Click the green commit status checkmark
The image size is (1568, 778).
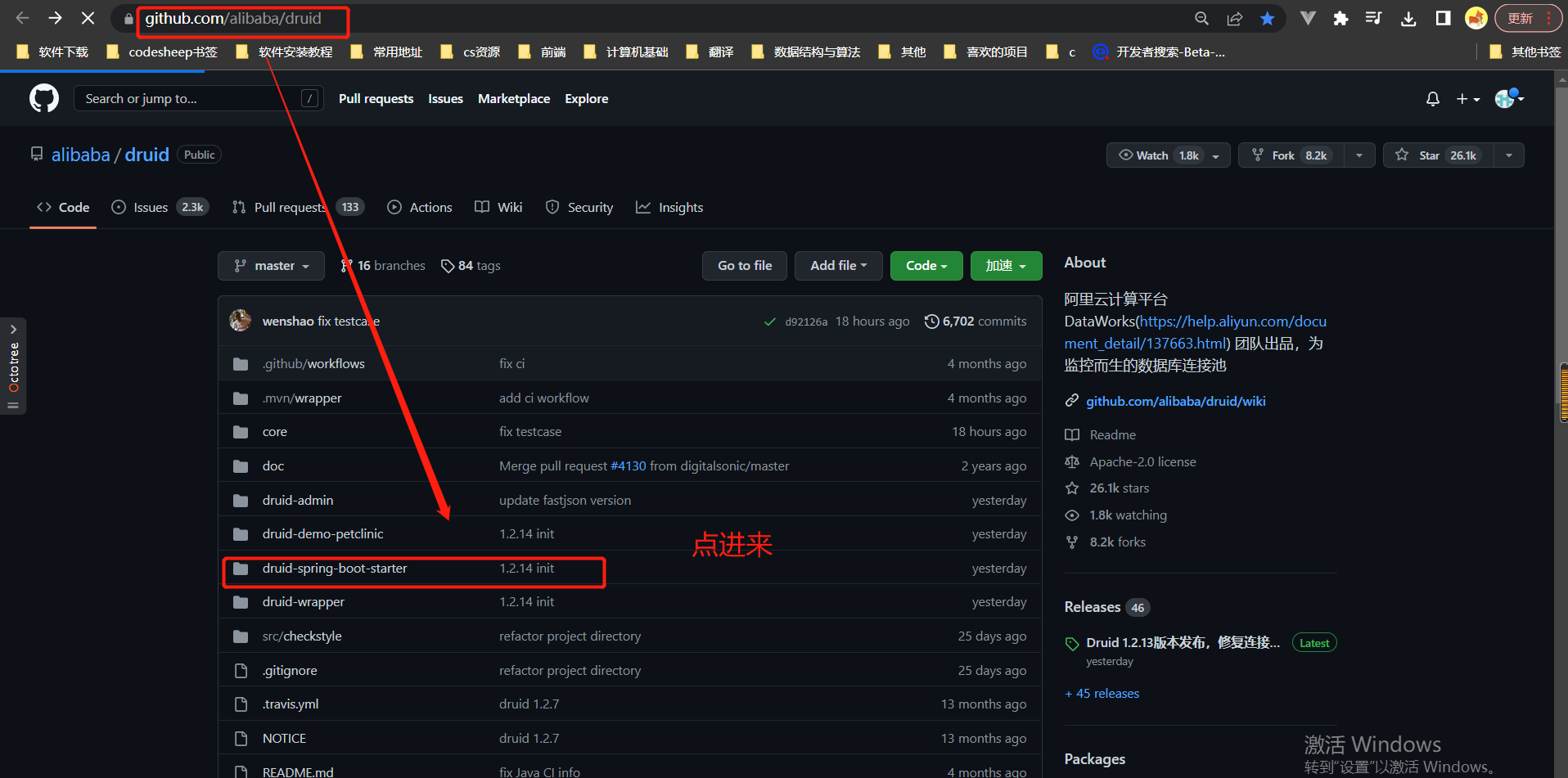[769, 322]
